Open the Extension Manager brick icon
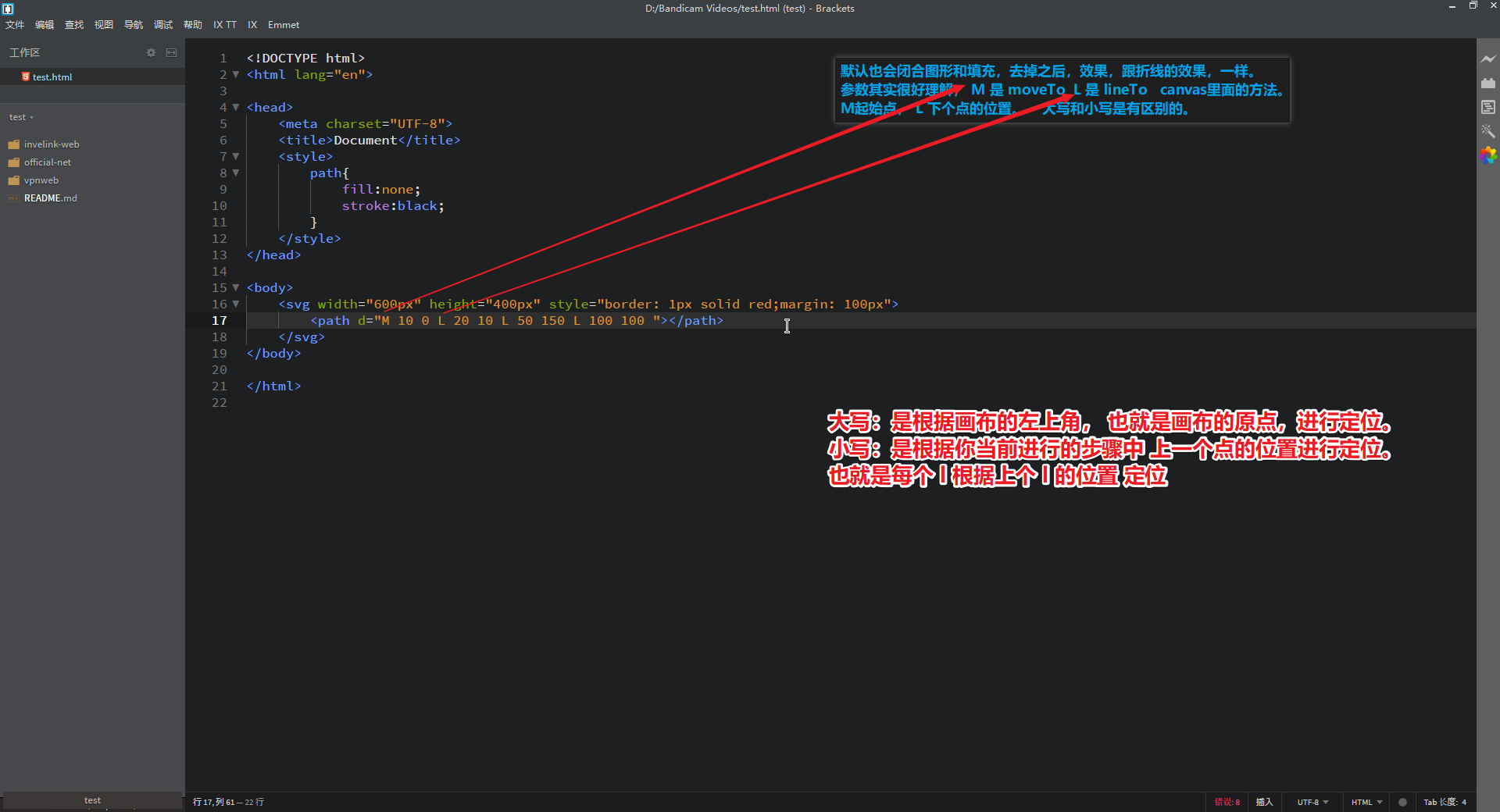This screenshot has width=1500, height=812. click(x=1489, y=83)
